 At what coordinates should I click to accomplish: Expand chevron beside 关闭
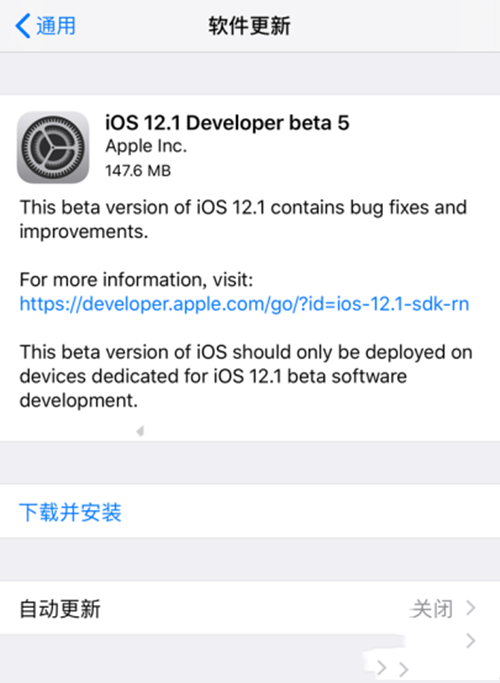470,608
